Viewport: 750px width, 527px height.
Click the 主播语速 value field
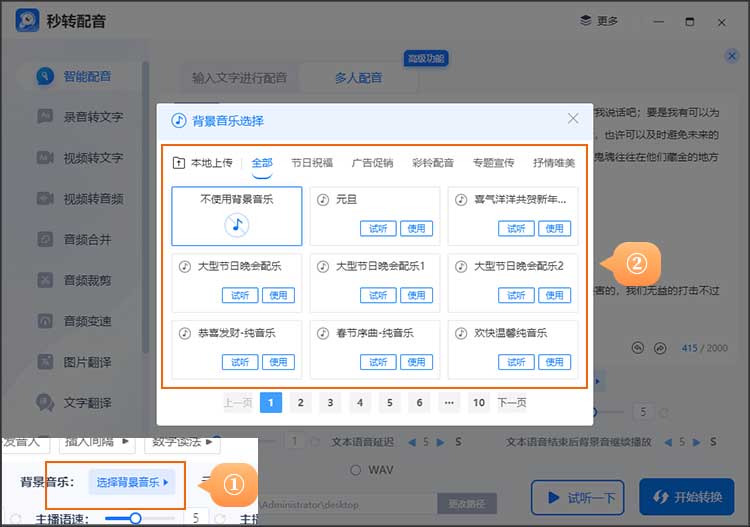click(x=196, y=518)
